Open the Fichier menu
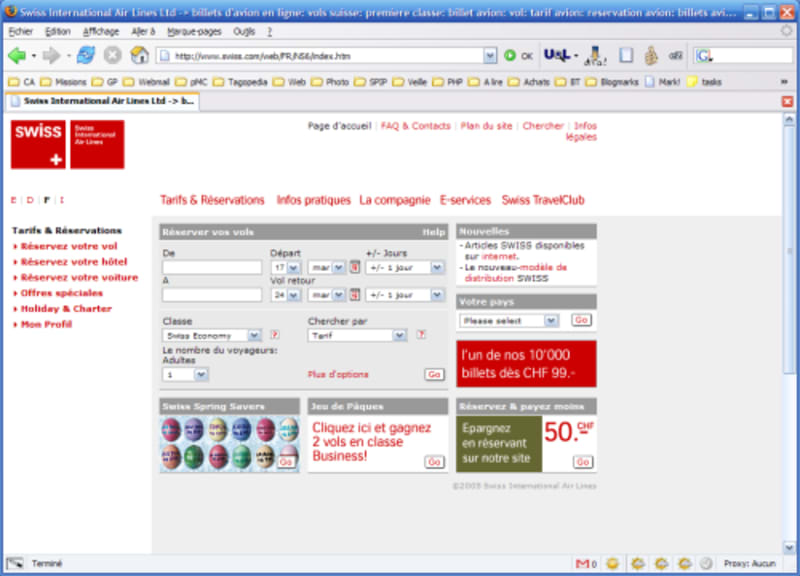This screenshot has width=800, height=576. 20,32
